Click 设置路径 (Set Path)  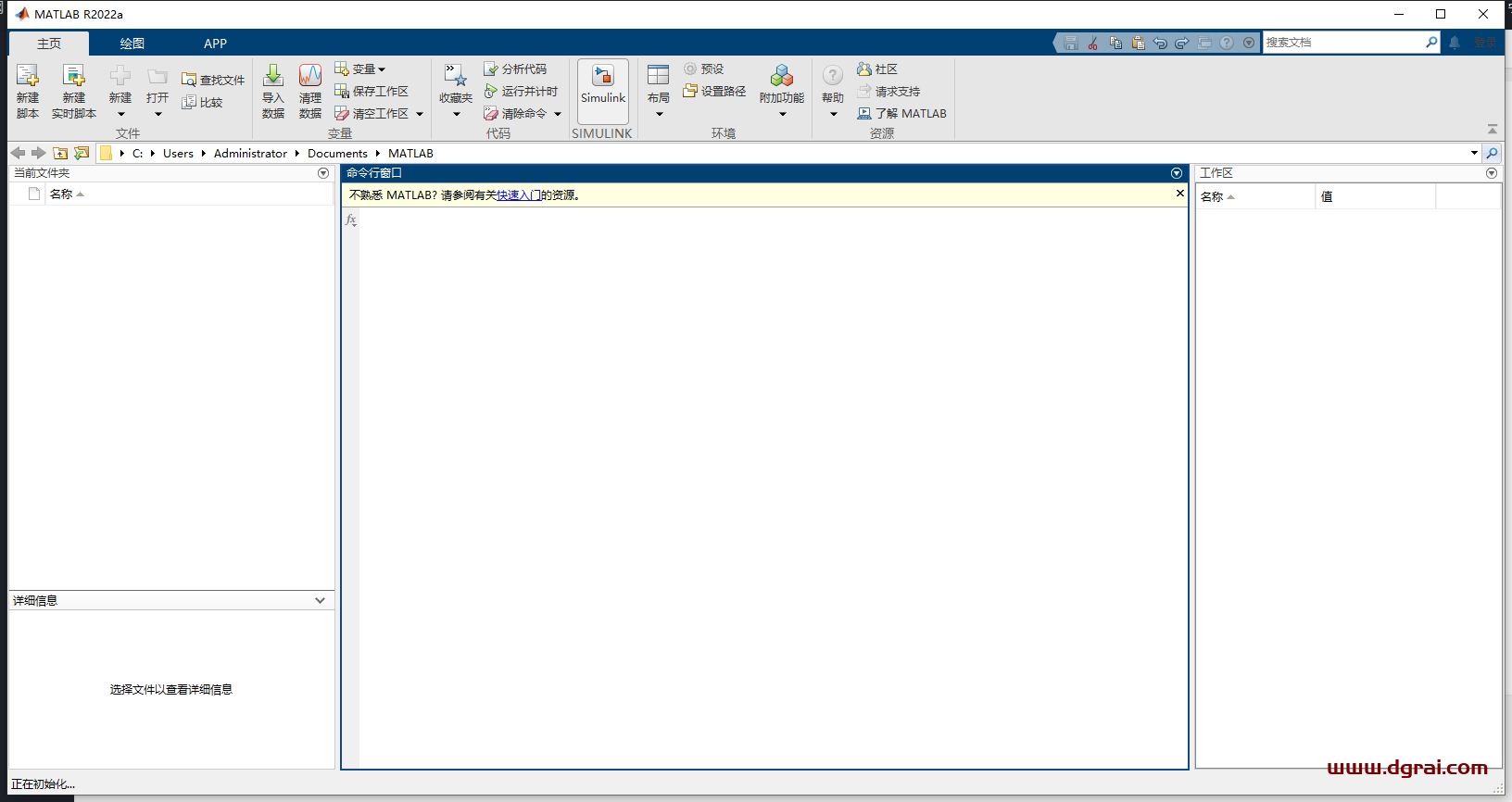[714, 92]
